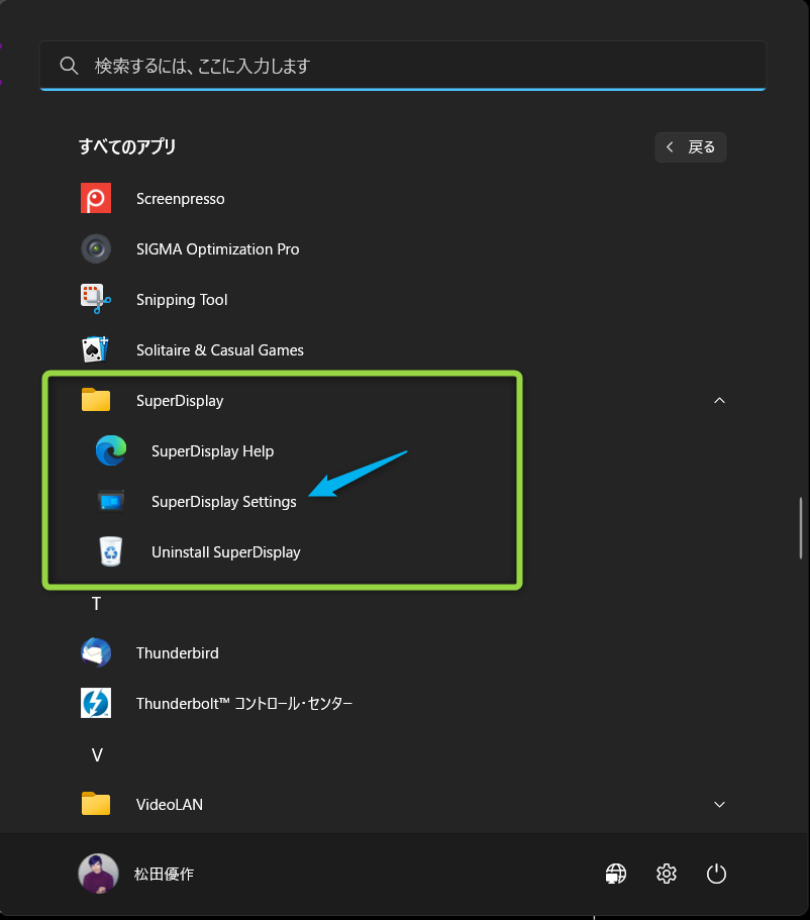Click the VideoLAN folder name
The width and height of the screenshot is (810, 920).
click(x=170, y=804)
